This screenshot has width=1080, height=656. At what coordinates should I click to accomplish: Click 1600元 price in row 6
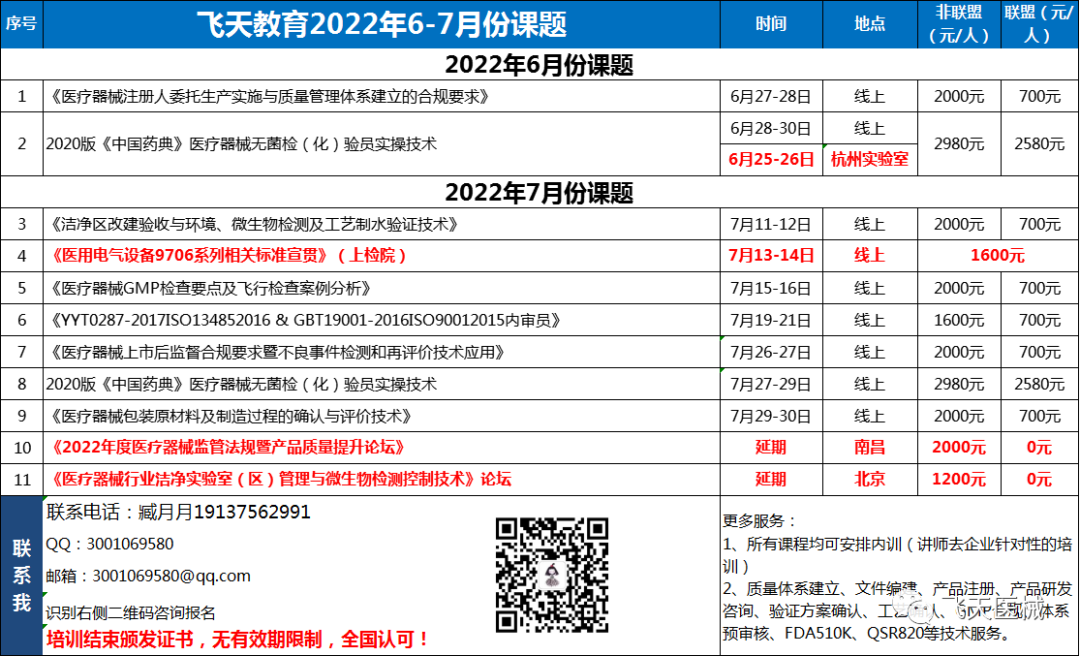[959, 320]
